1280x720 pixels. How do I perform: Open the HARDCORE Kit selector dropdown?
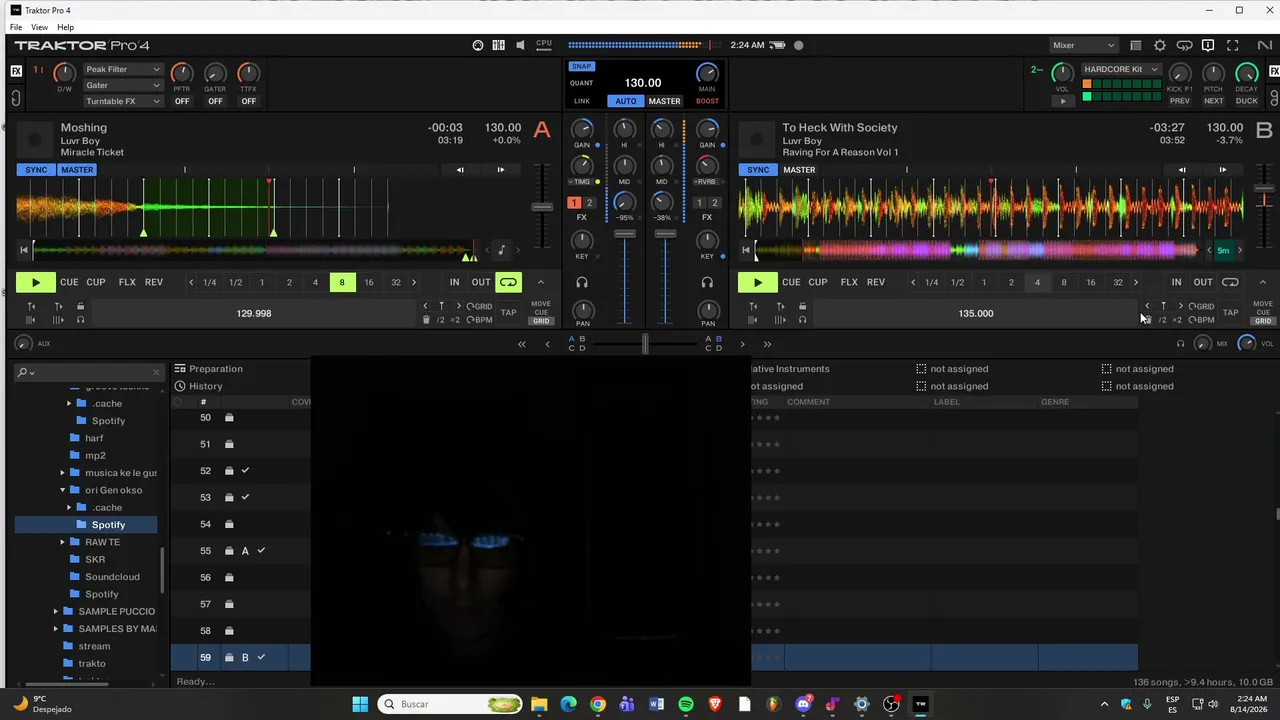tap(1121, 69)
